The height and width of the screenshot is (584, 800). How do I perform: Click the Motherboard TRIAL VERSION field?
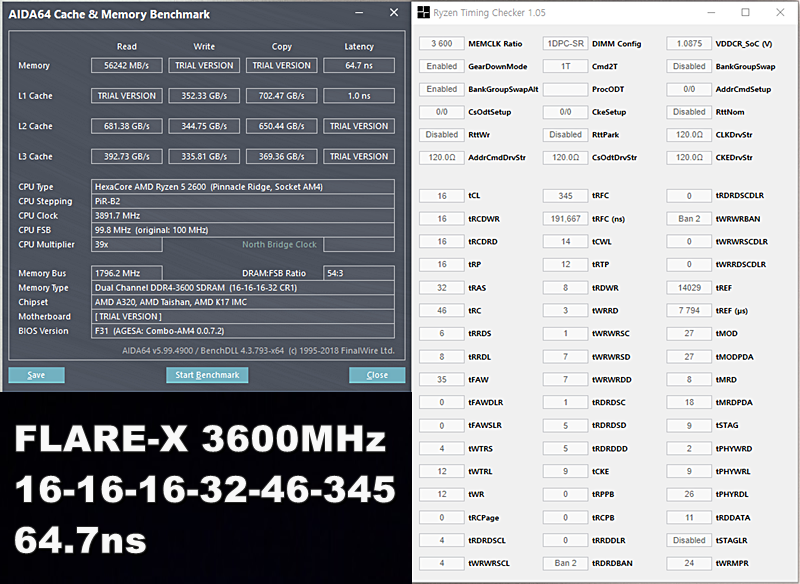coord(243,316)
